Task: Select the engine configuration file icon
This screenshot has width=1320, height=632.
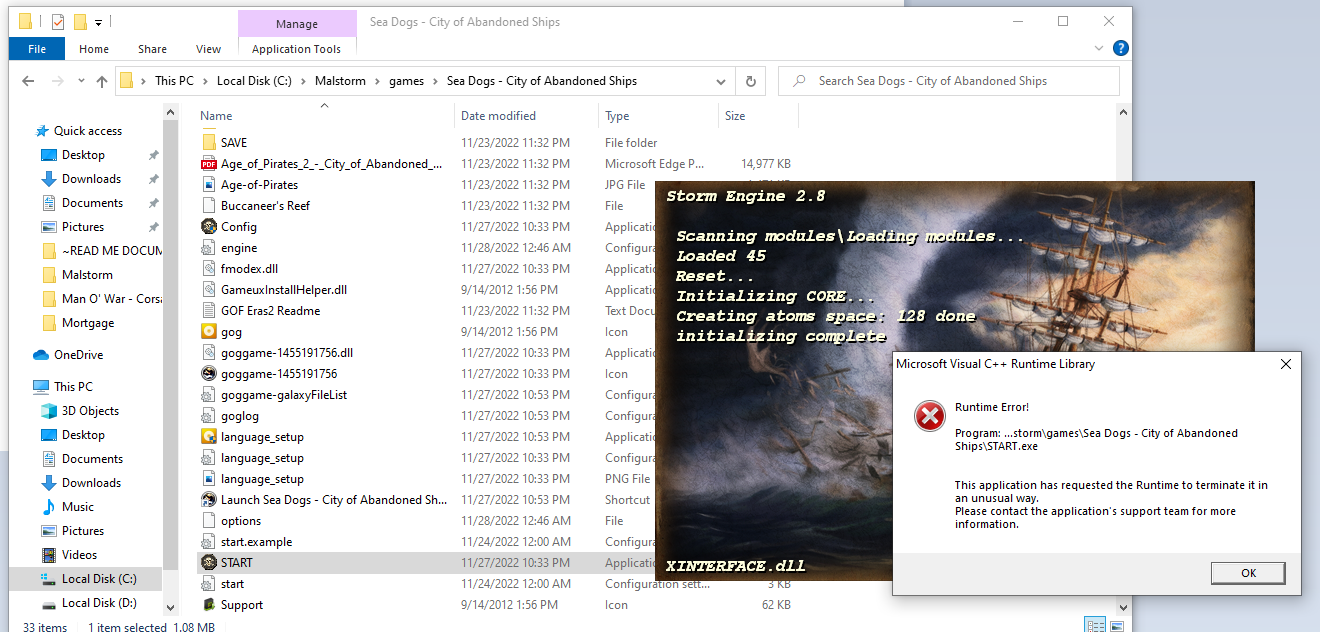Action: pyautogui.click(x=209, y=248)
